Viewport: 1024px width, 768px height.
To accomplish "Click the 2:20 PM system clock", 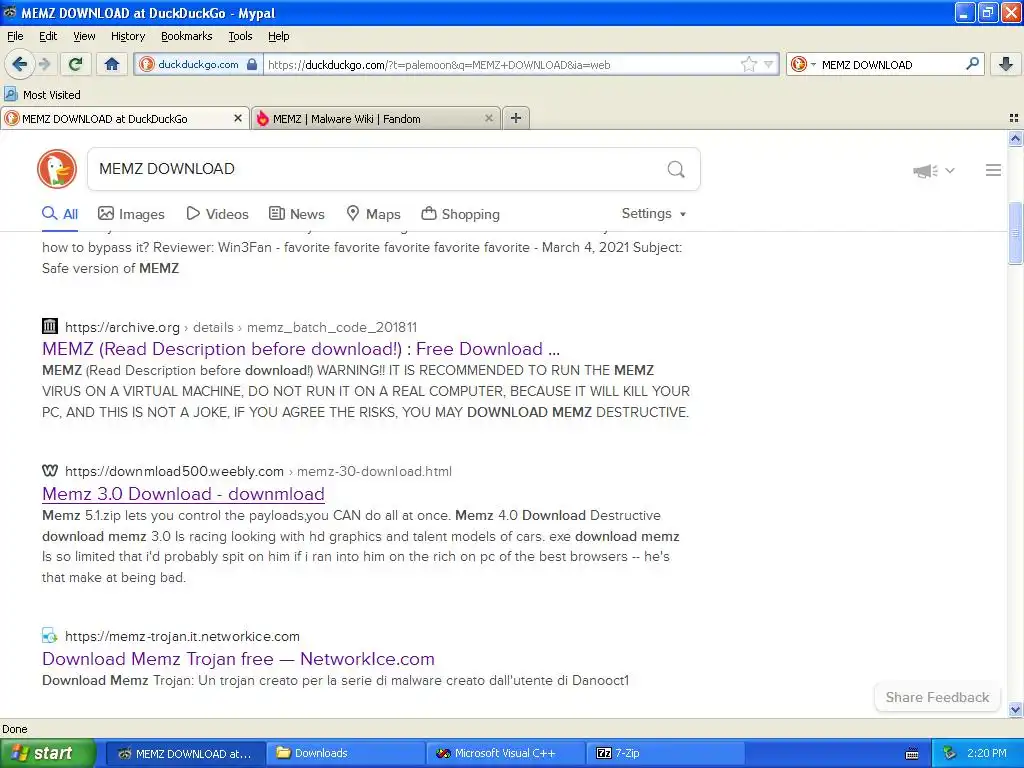I will [987, 753].
